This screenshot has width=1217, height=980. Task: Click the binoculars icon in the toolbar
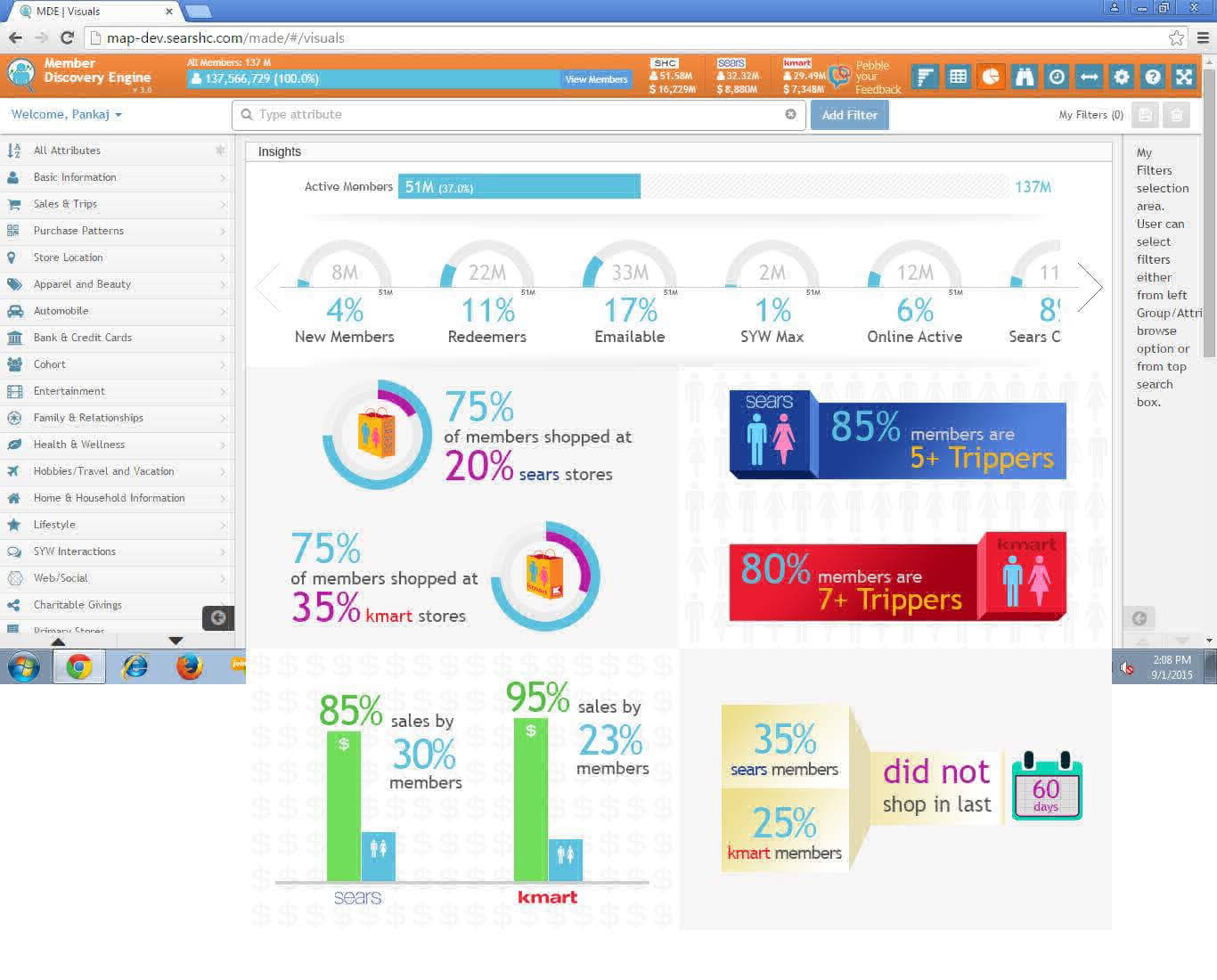click(1024, 78)
